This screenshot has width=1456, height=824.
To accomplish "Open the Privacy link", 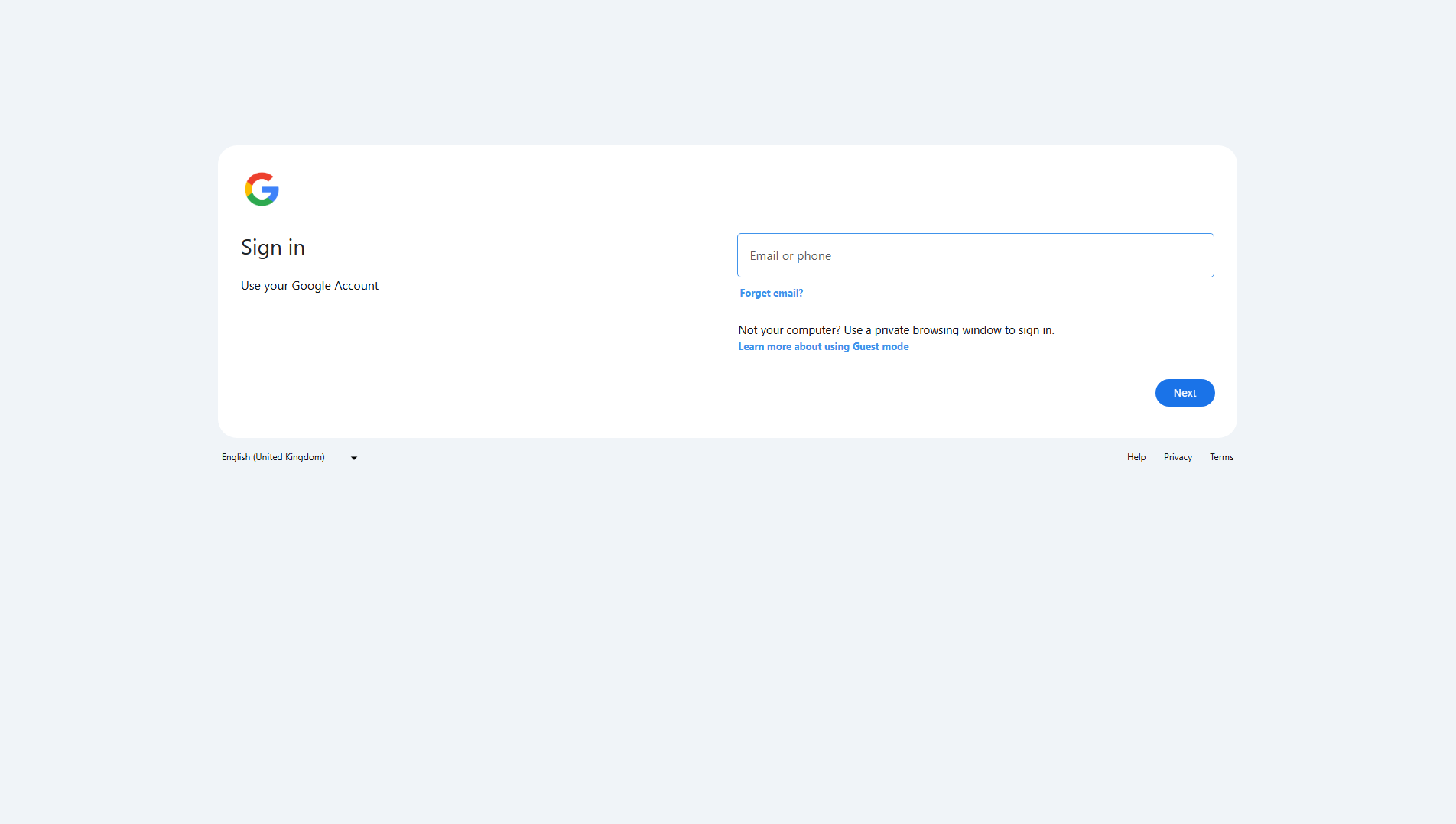I will (x=1178, y=457).
